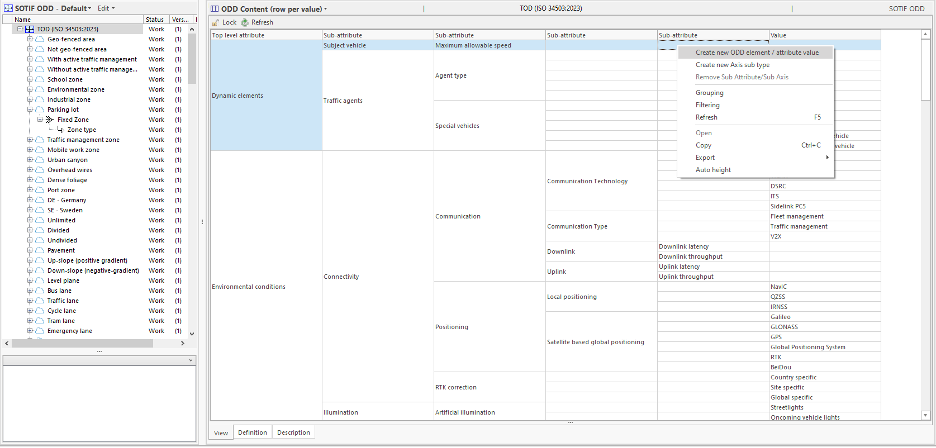Click the tree's horizontal scrollbar right arrow
The height and width of the screenshot is (448, 936).
coord(183,343)
